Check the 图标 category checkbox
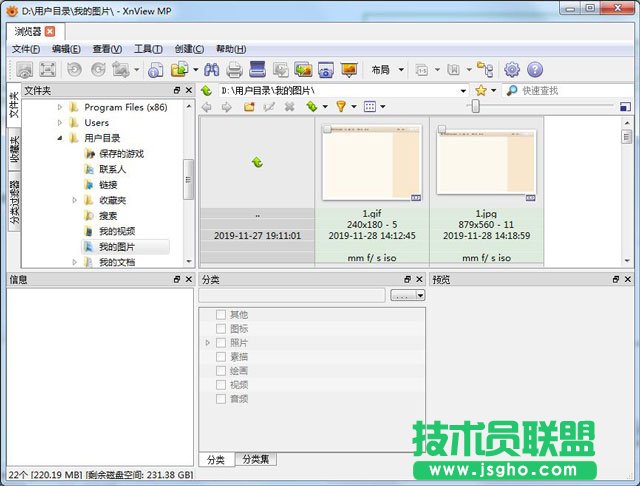Image resolution: width=640 pixels, height=486 pixels. (x=221, y=329)
